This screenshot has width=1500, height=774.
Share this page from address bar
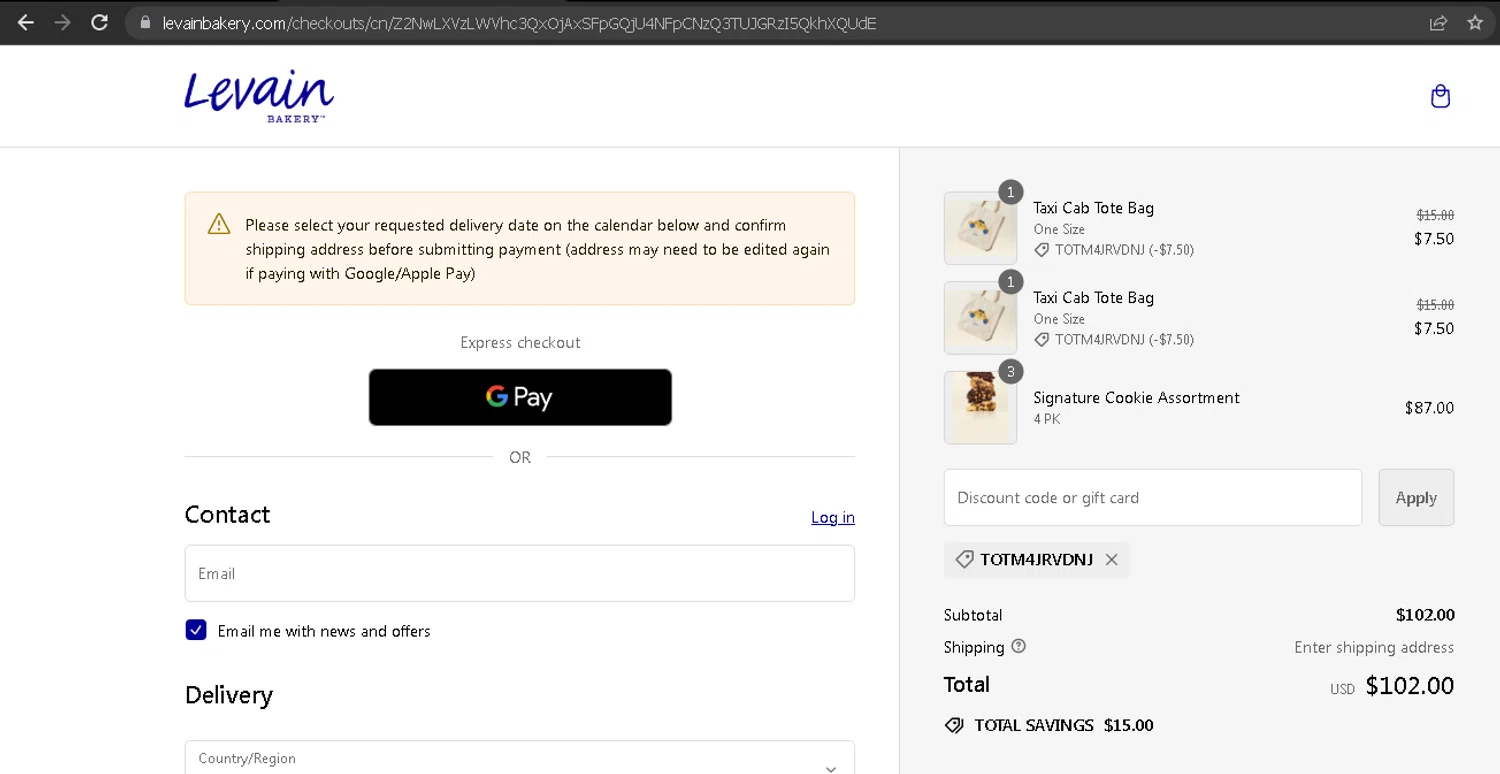click(x=1438, y=23)
